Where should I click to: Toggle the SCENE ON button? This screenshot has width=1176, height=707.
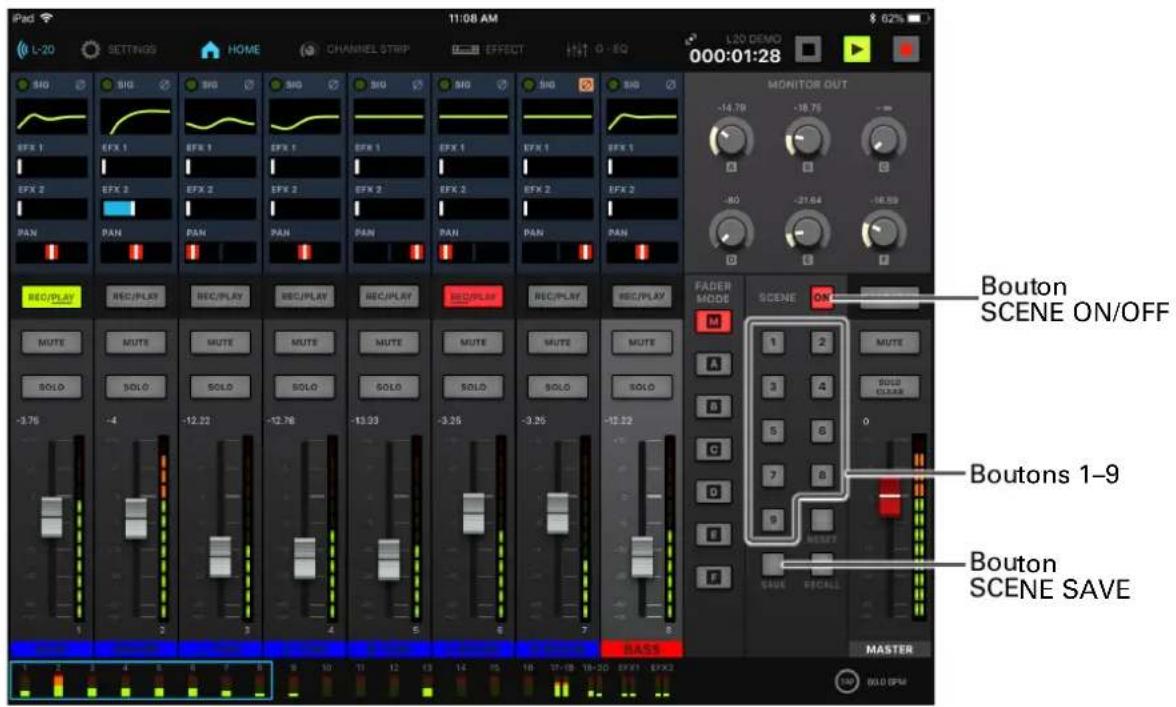coord(822,298)
